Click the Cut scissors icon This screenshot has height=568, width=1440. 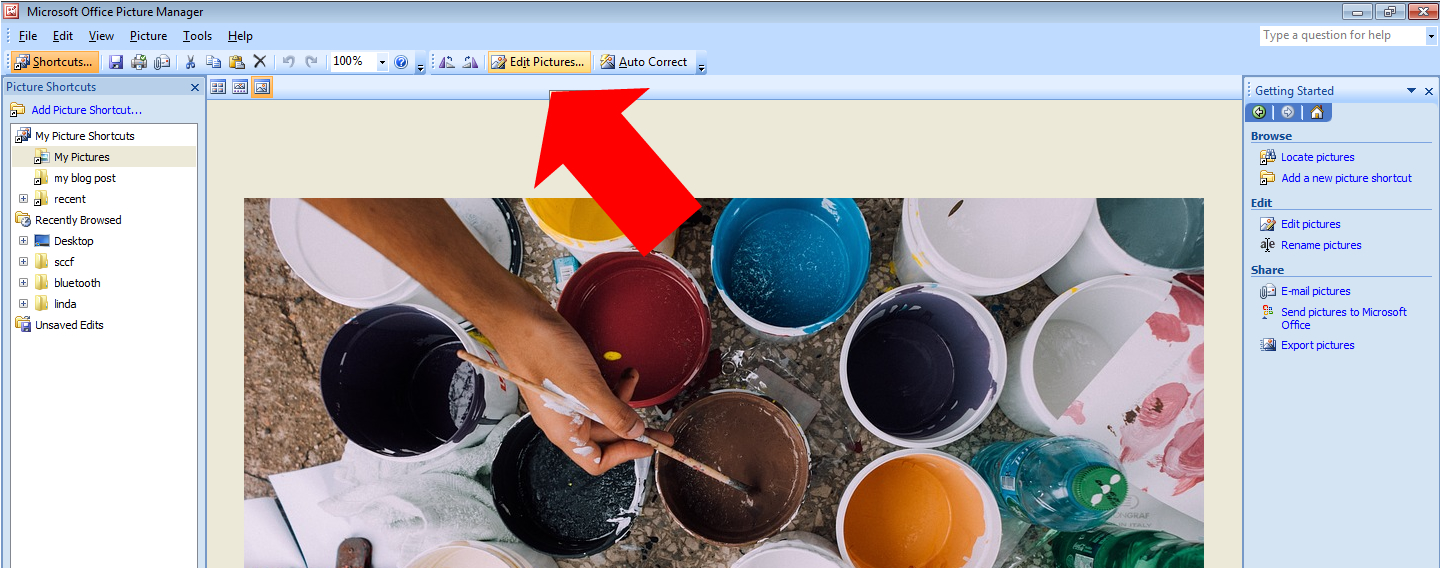coord(190,62)
